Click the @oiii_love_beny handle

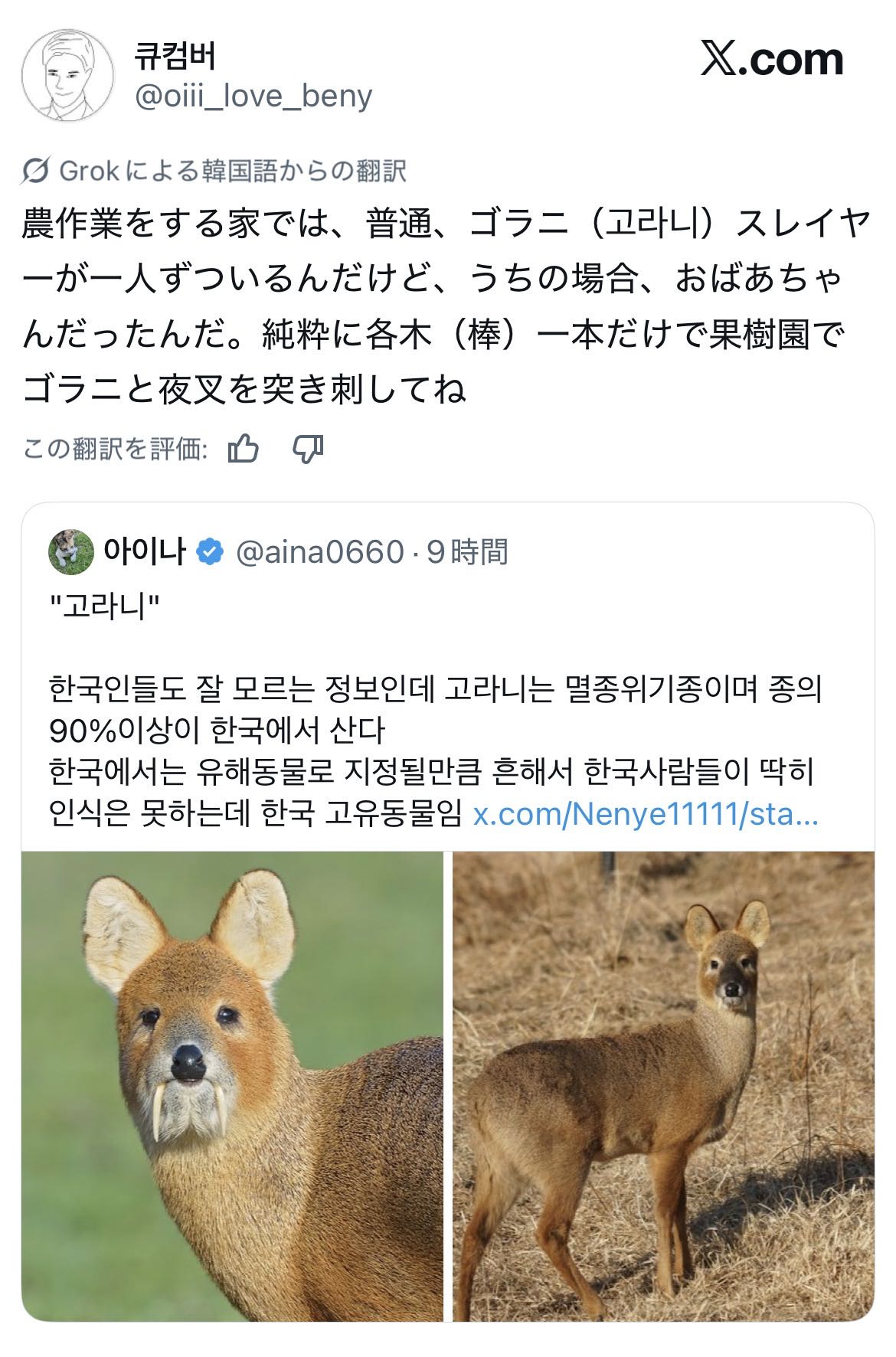tap(253, 96)
